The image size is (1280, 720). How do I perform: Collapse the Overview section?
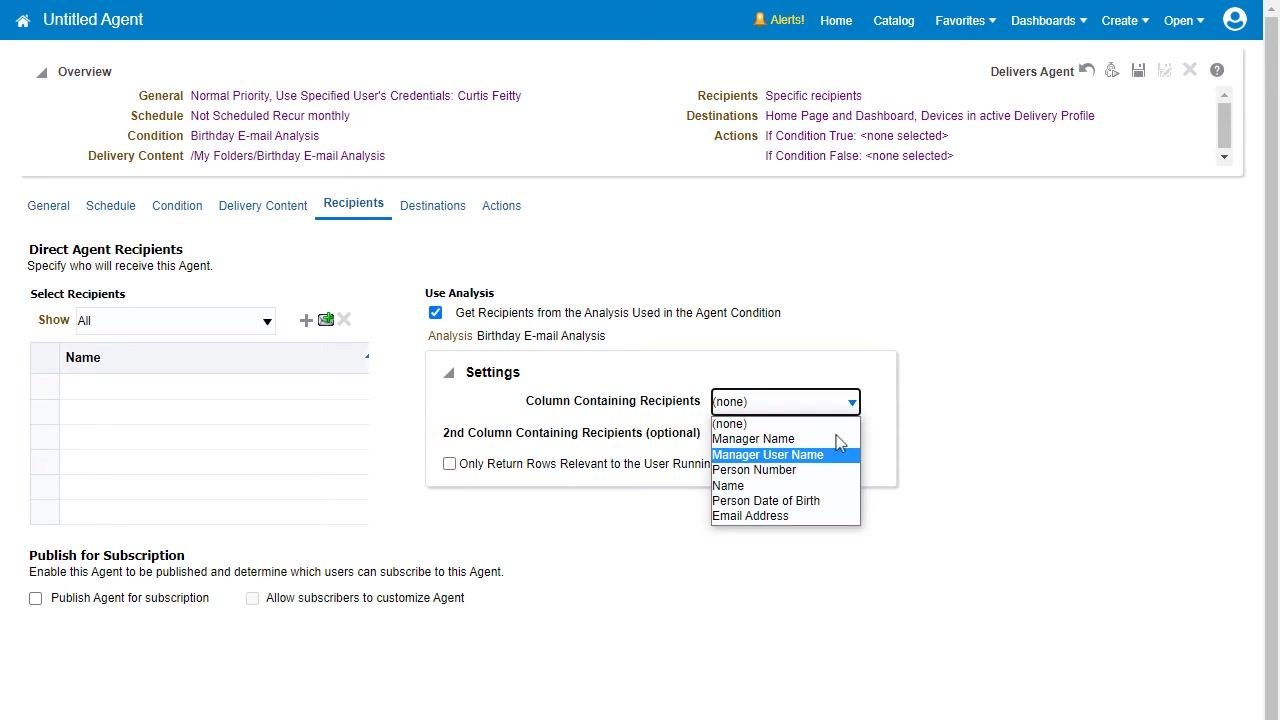42,73
